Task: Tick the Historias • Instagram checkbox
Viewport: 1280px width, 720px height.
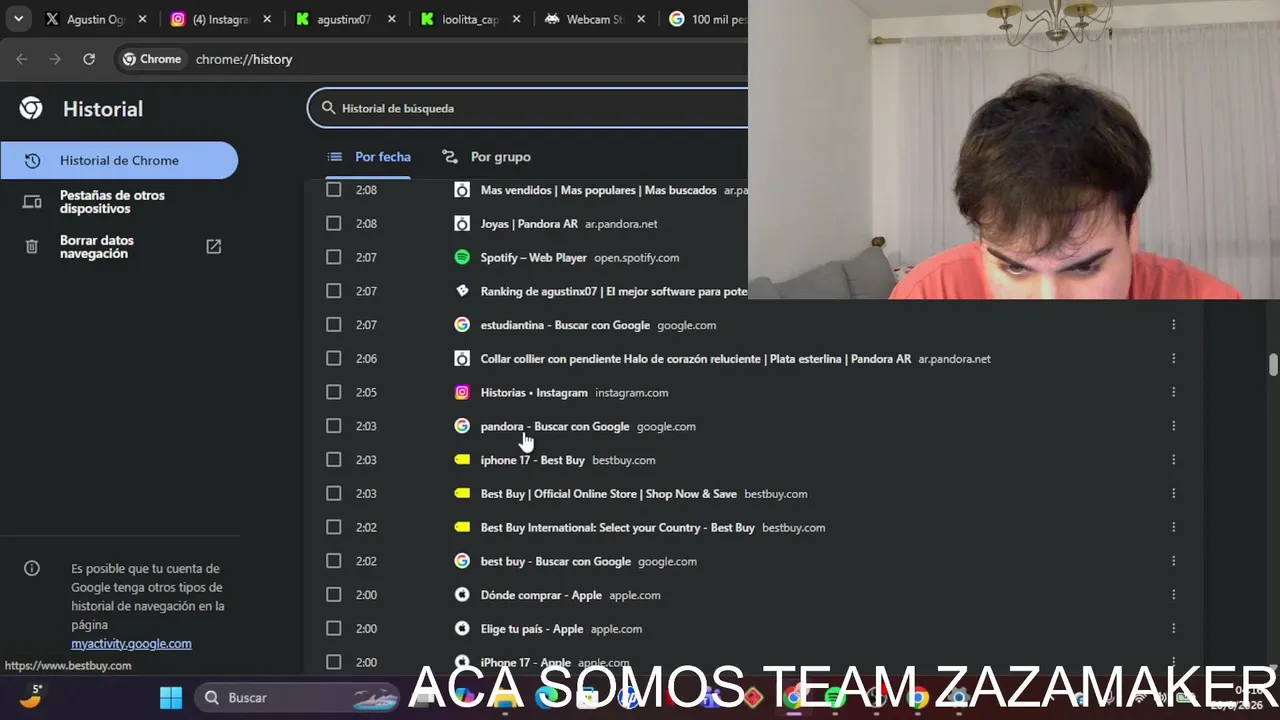Action: point(334,392)
